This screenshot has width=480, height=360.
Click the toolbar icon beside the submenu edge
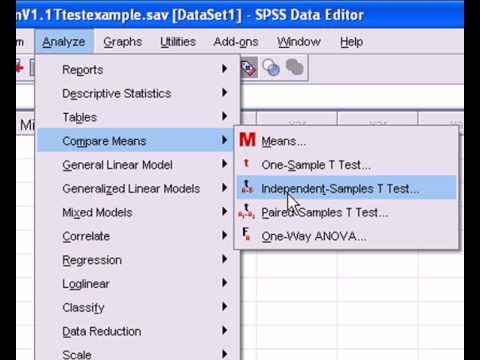coord(249,68)
